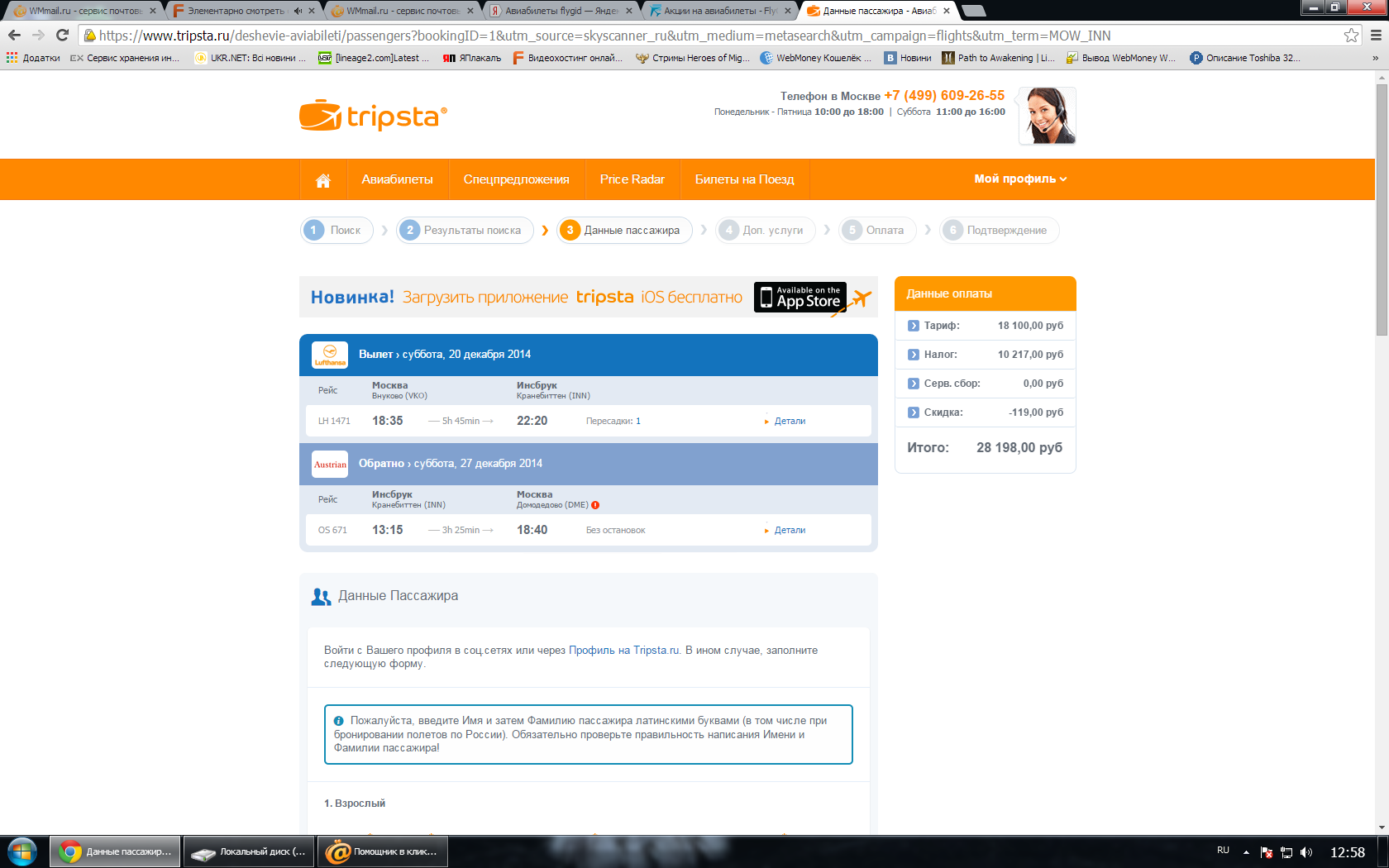
Task: Show more bookmarks overflow chevron
Action: click(x=1375, y=58)
